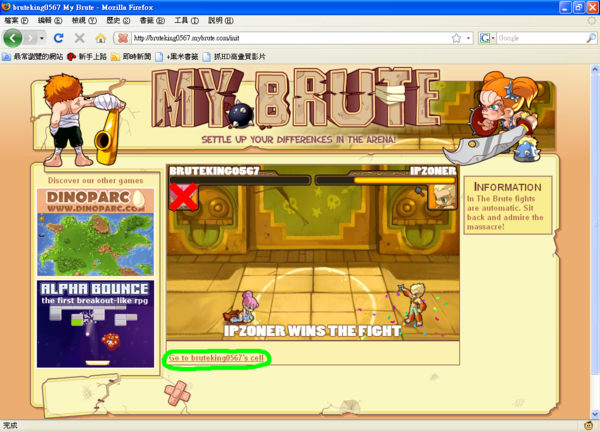Click the site favicon in the address bar

[x=123, y=38]
